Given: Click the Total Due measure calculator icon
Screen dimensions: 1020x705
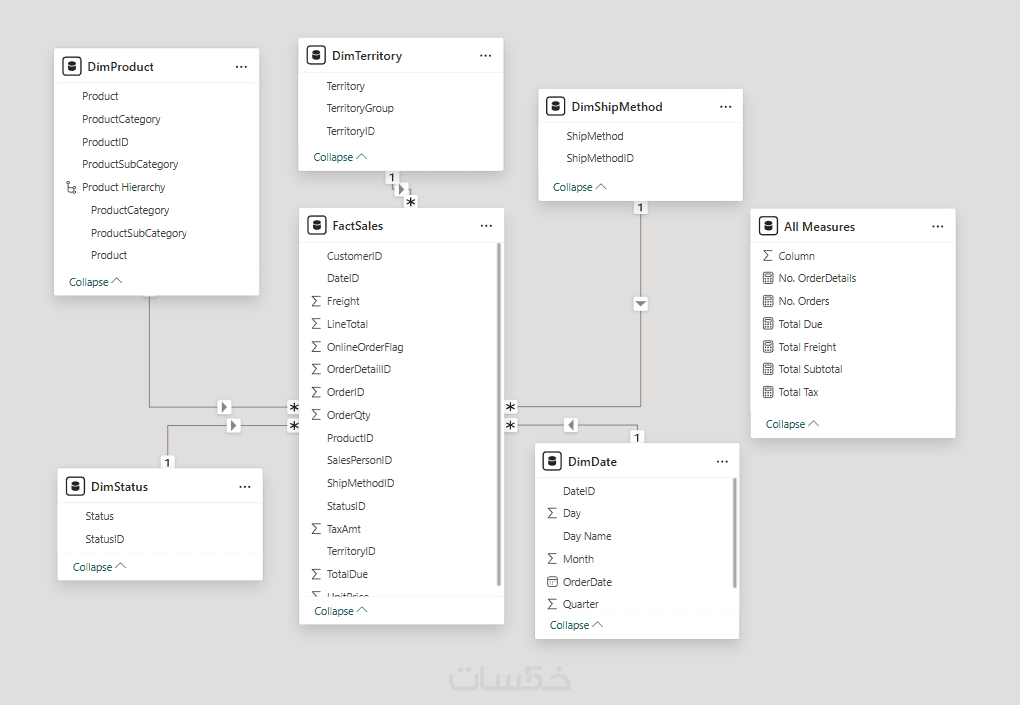Looking at the screenshot, I should pos(768,324).
